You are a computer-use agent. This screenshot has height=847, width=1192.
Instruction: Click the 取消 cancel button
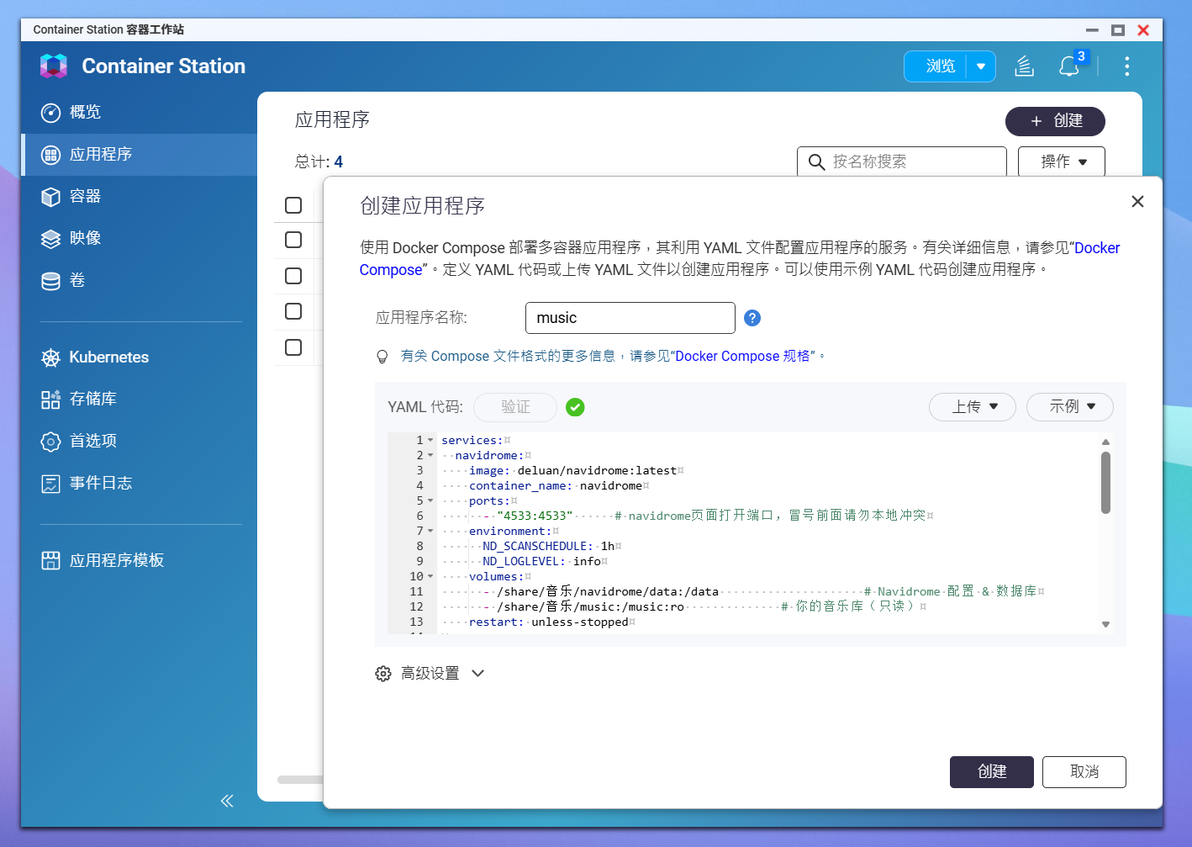coord(1084,772)
